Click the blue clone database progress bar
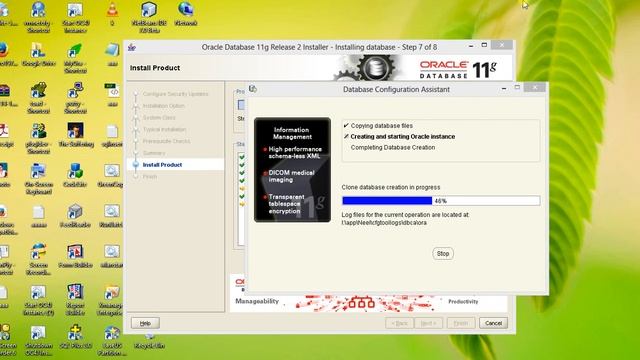The image size is (640, 360). 441,200
